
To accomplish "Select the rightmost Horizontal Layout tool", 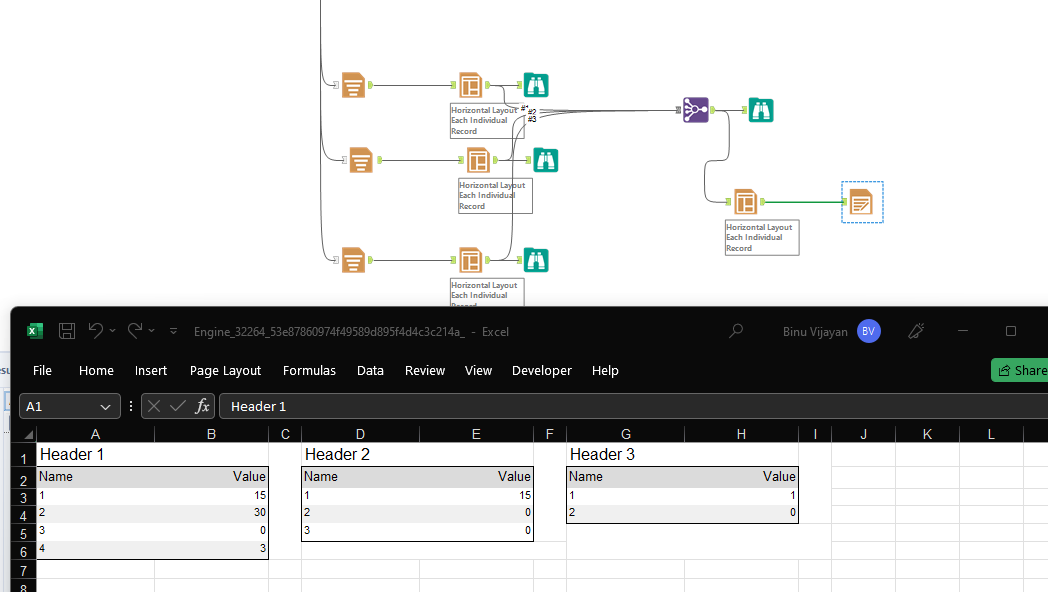I will 746,201.
